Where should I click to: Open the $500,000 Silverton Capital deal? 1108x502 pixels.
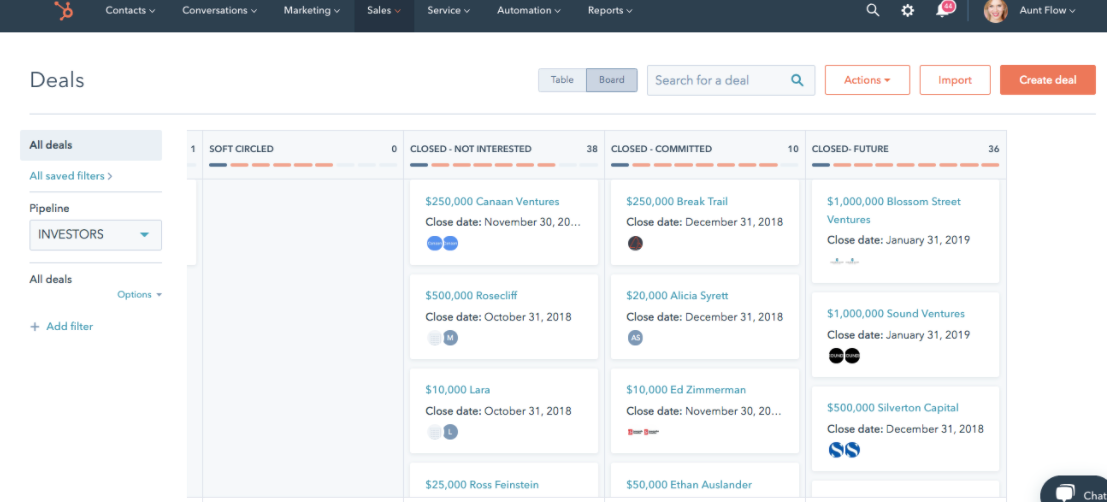pos(892,407)
